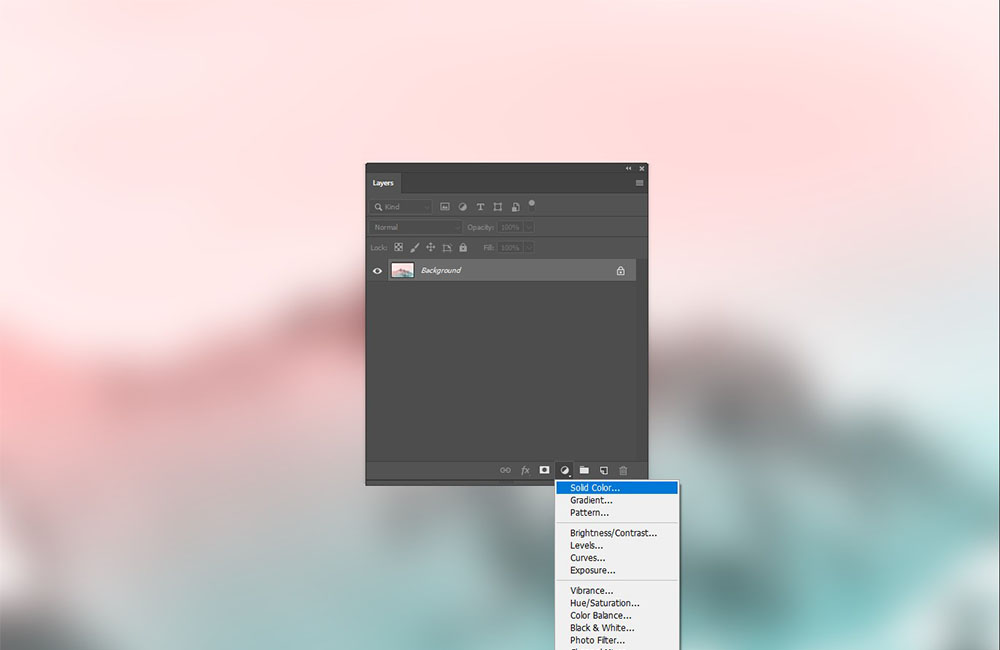The width and height of the screenshot is (1000, 650).
Task: Click the Layers panel tab
Action: coord(383,183)
